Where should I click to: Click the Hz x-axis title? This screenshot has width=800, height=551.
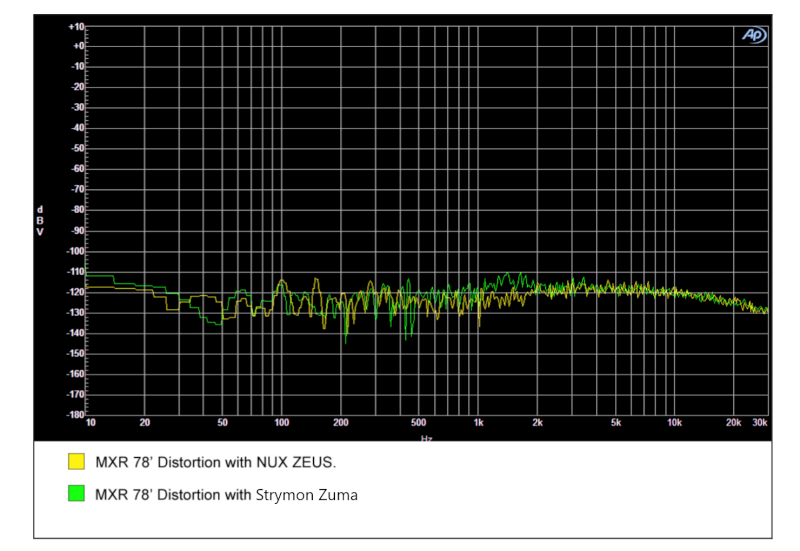(x=427, y=438)
